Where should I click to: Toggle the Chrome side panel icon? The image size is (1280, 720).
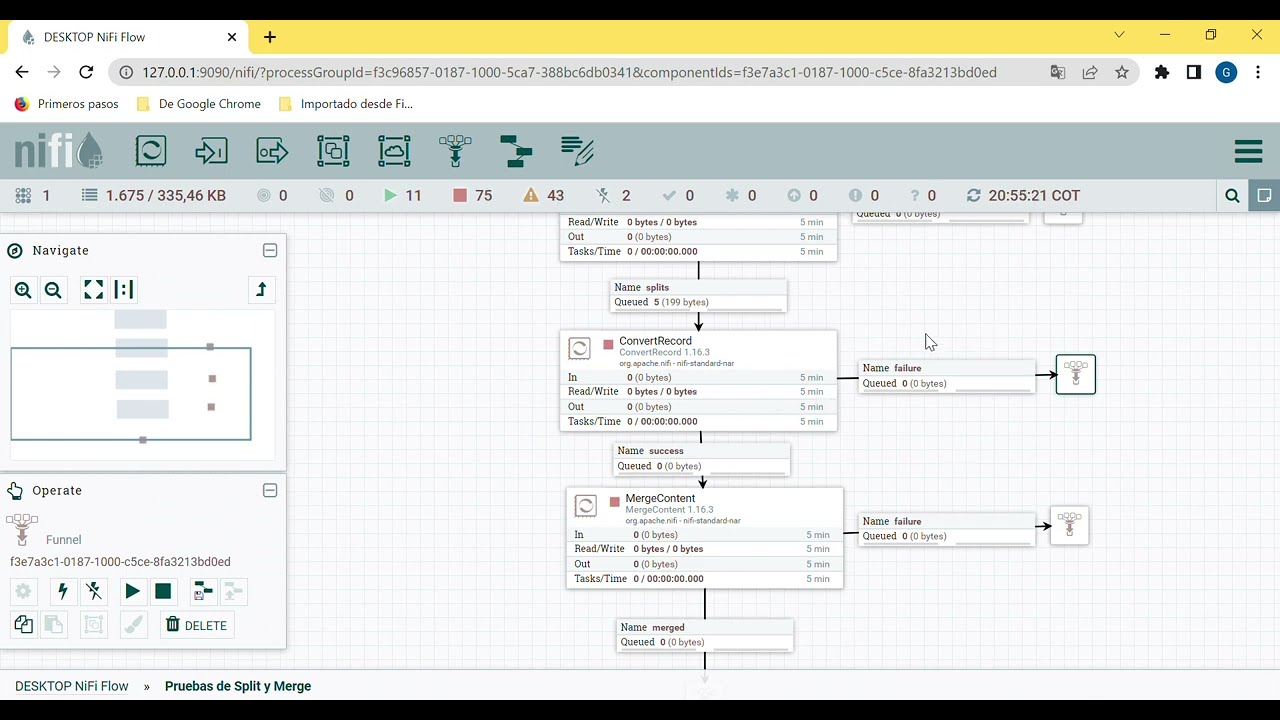[1194, 72]
